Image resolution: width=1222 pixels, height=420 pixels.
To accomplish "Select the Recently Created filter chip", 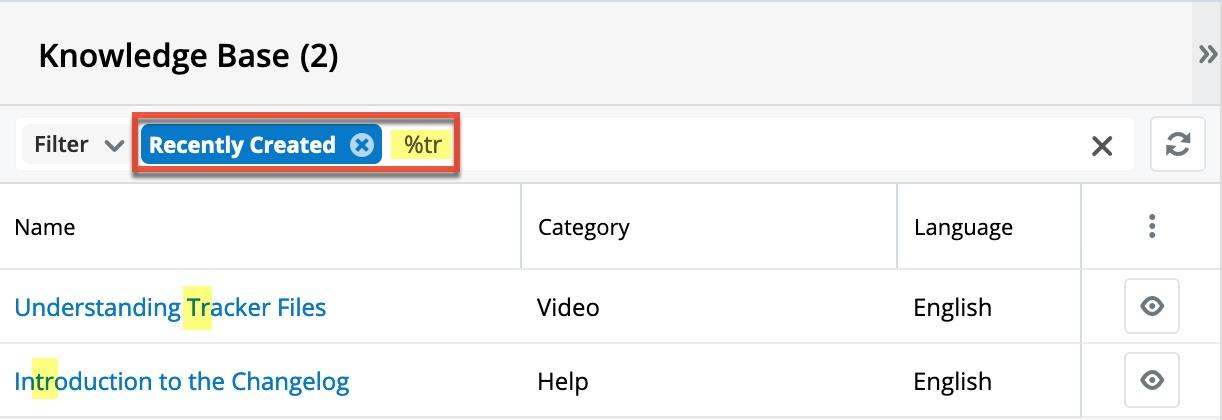I will click(241, 145).
